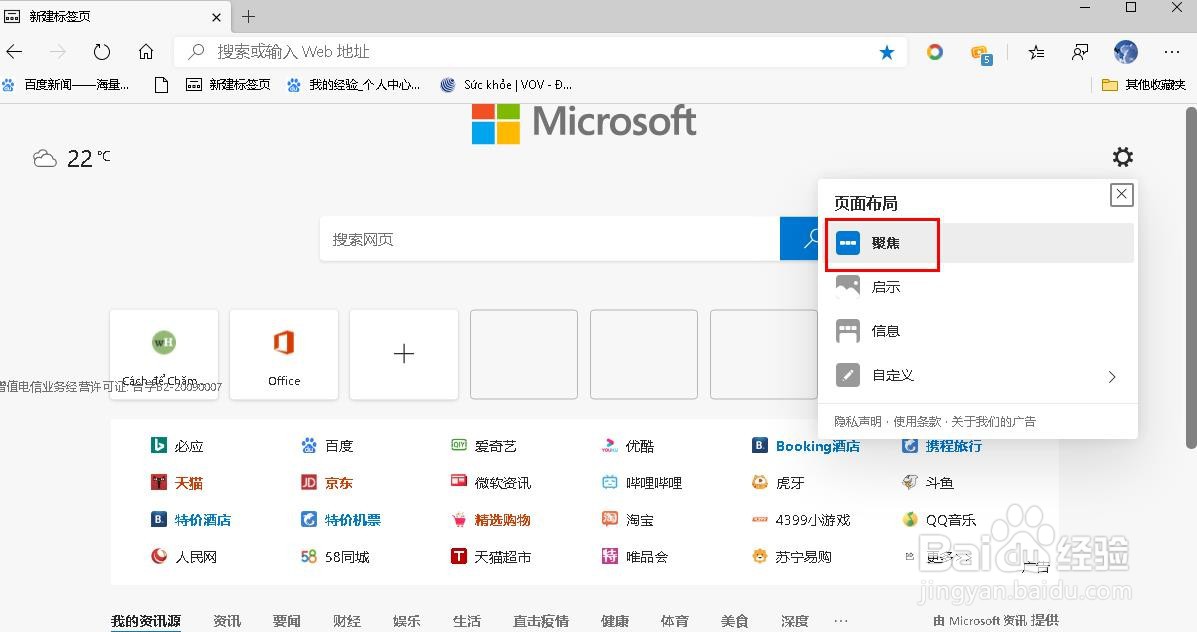
Task: Click the weather cloud icon
Action: (45, 158)
